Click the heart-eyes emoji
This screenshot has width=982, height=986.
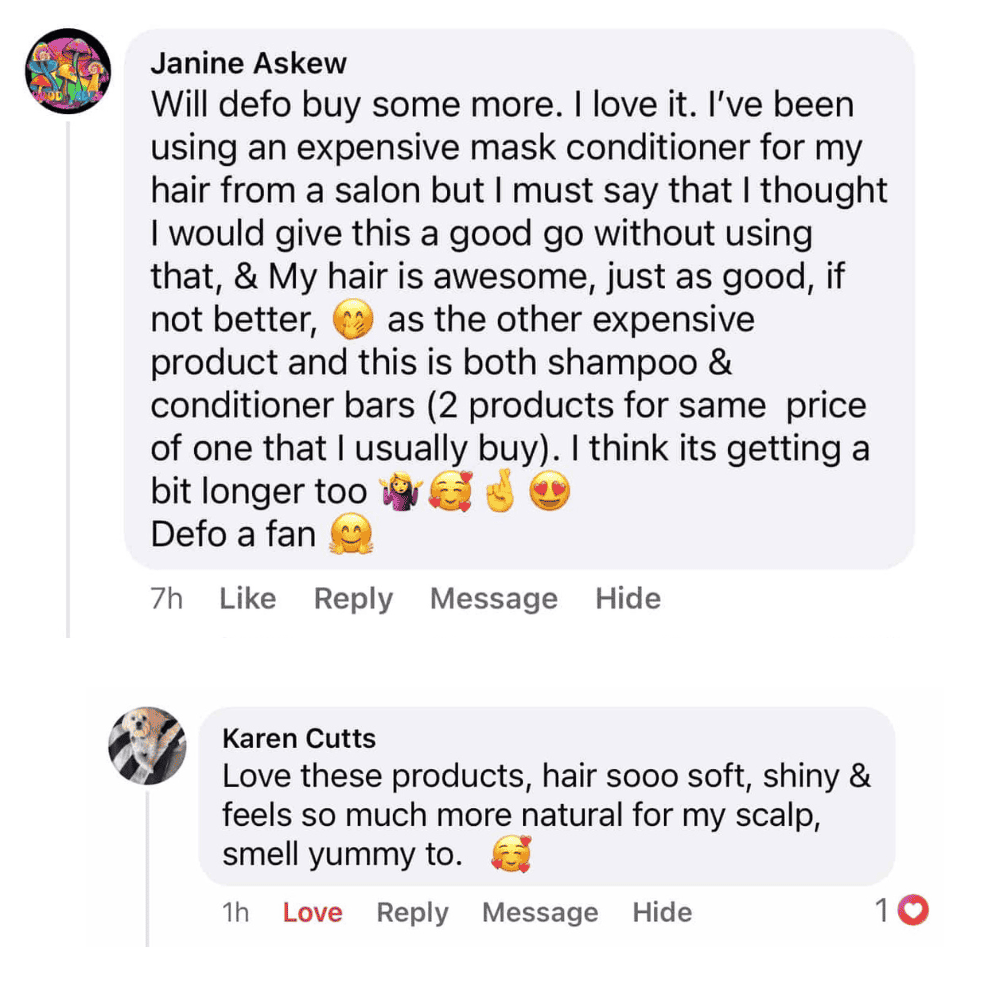549,493
